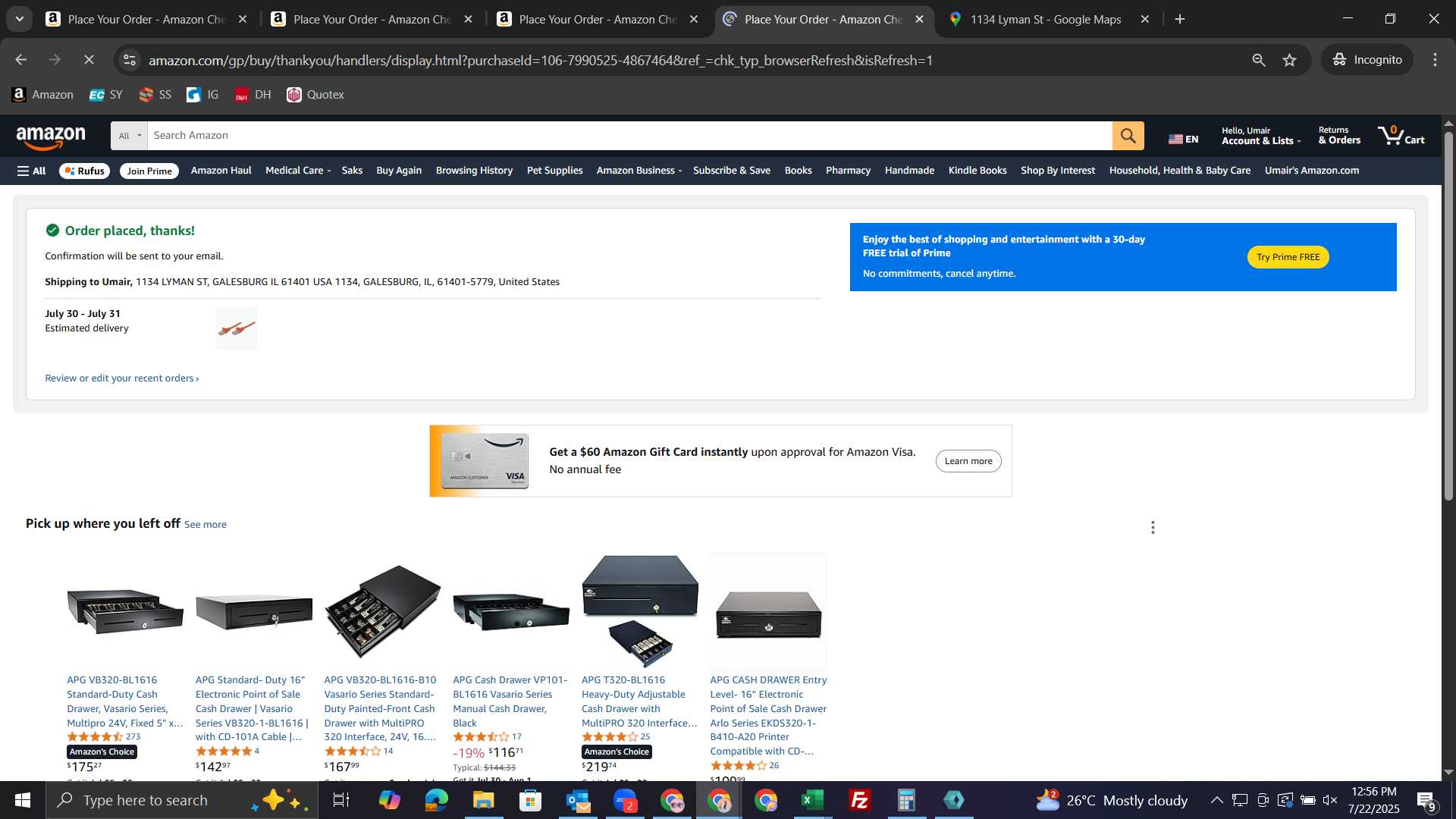Viewport: 1456px width, 819px height.
Task: View site information icon in address bar
Action: (130, 60)
